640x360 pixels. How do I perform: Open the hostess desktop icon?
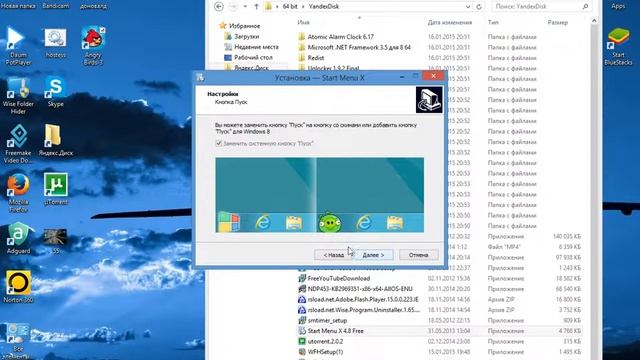tap(55, 44)
